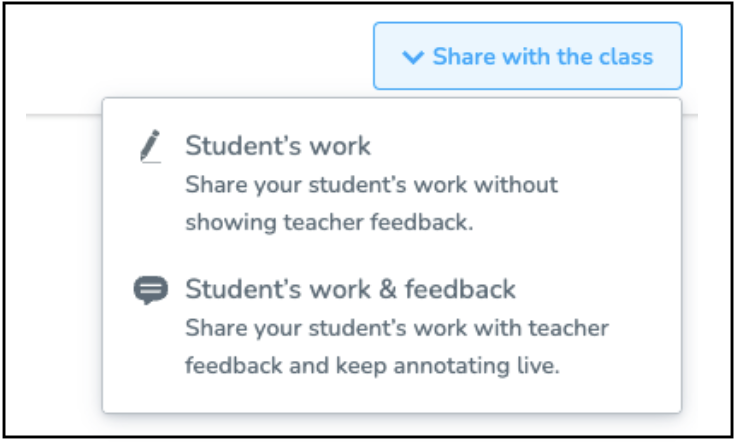This screenshot has width=734, height=442.
Task: Click the 'Share your student's work with teacher' line
Action: 397,328
